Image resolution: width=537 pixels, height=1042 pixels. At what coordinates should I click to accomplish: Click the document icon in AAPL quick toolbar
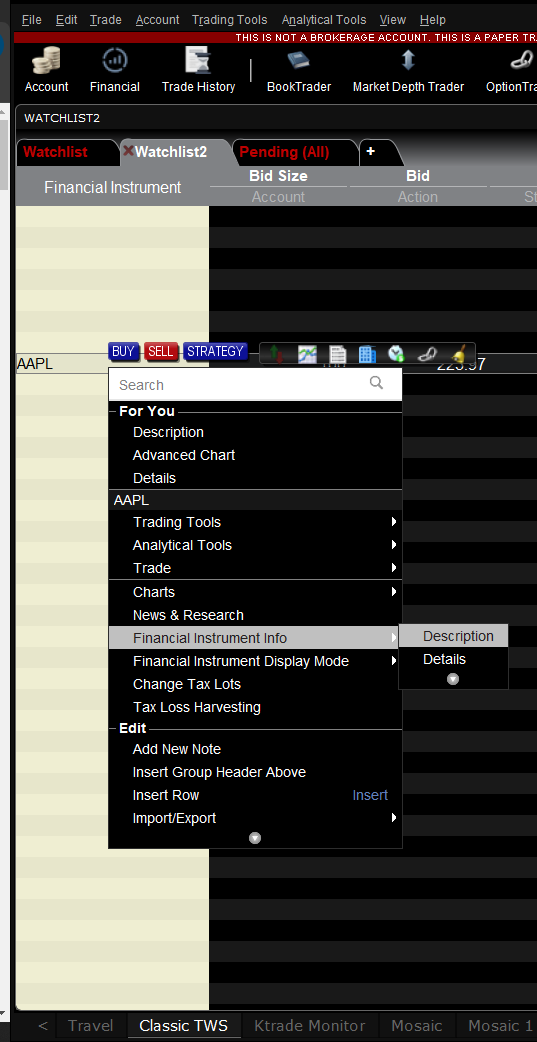tap(338, 354)
